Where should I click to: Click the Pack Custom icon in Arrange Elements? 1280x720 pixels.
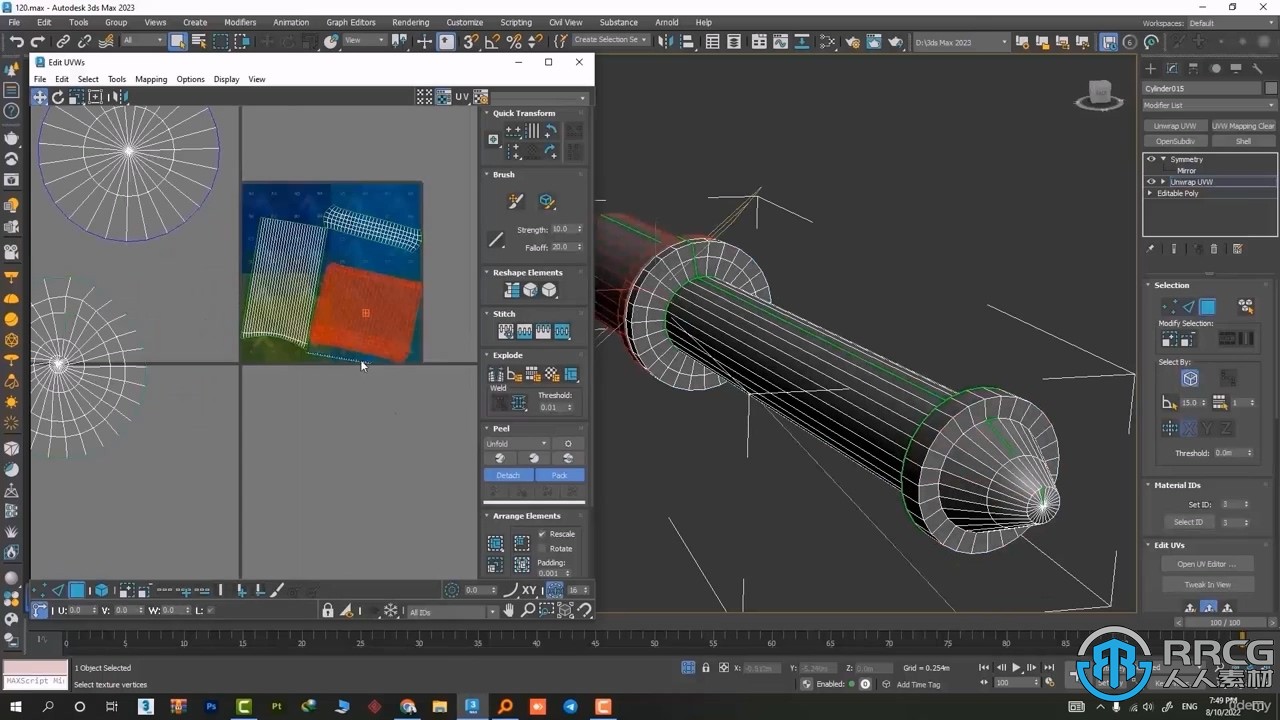pos(495,543)
